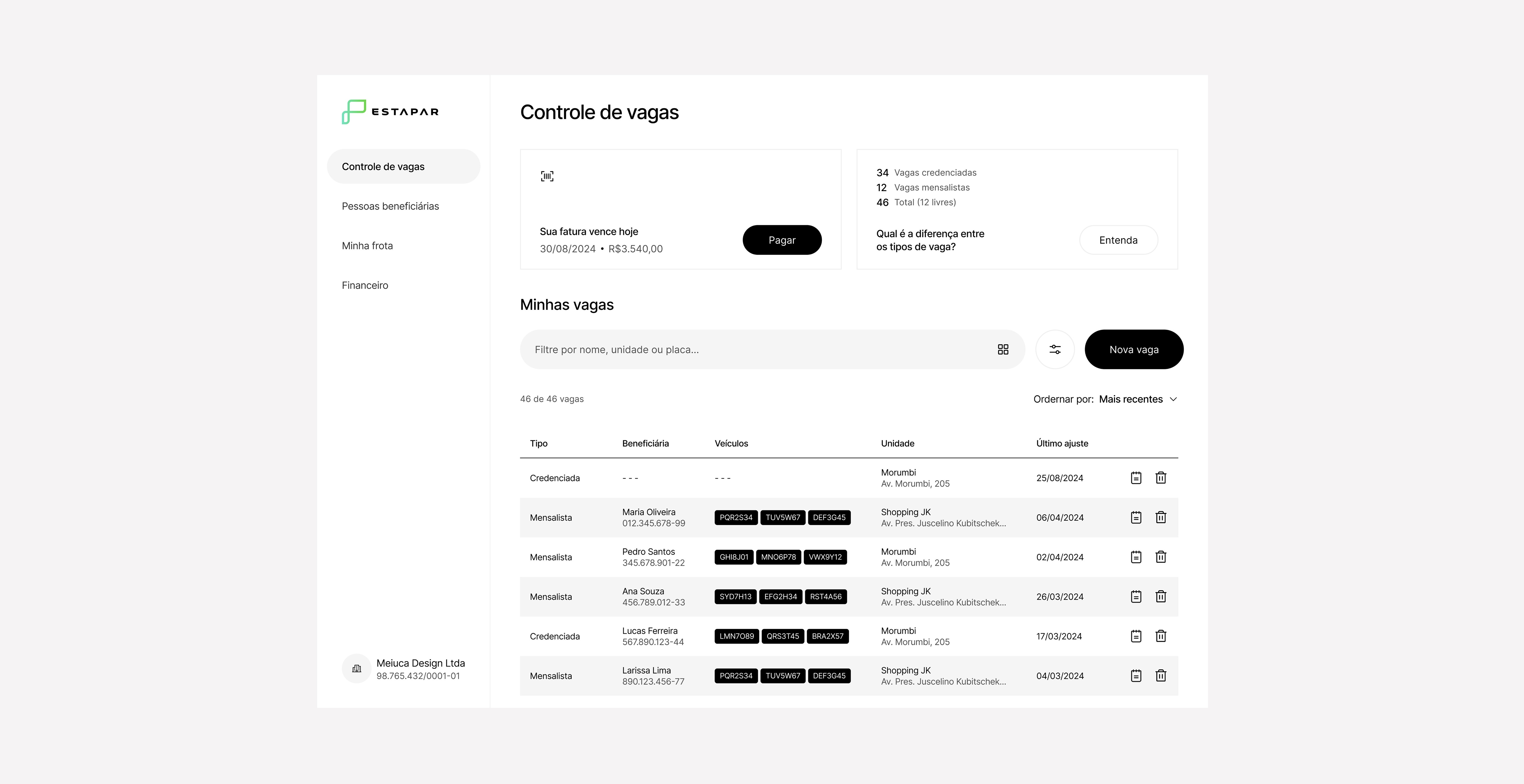Viewport: 1524px width, 784px height.
Task: Edit Lucas Ferreira's vaga
Action: pyautogui.click(x=1136, y=636)
